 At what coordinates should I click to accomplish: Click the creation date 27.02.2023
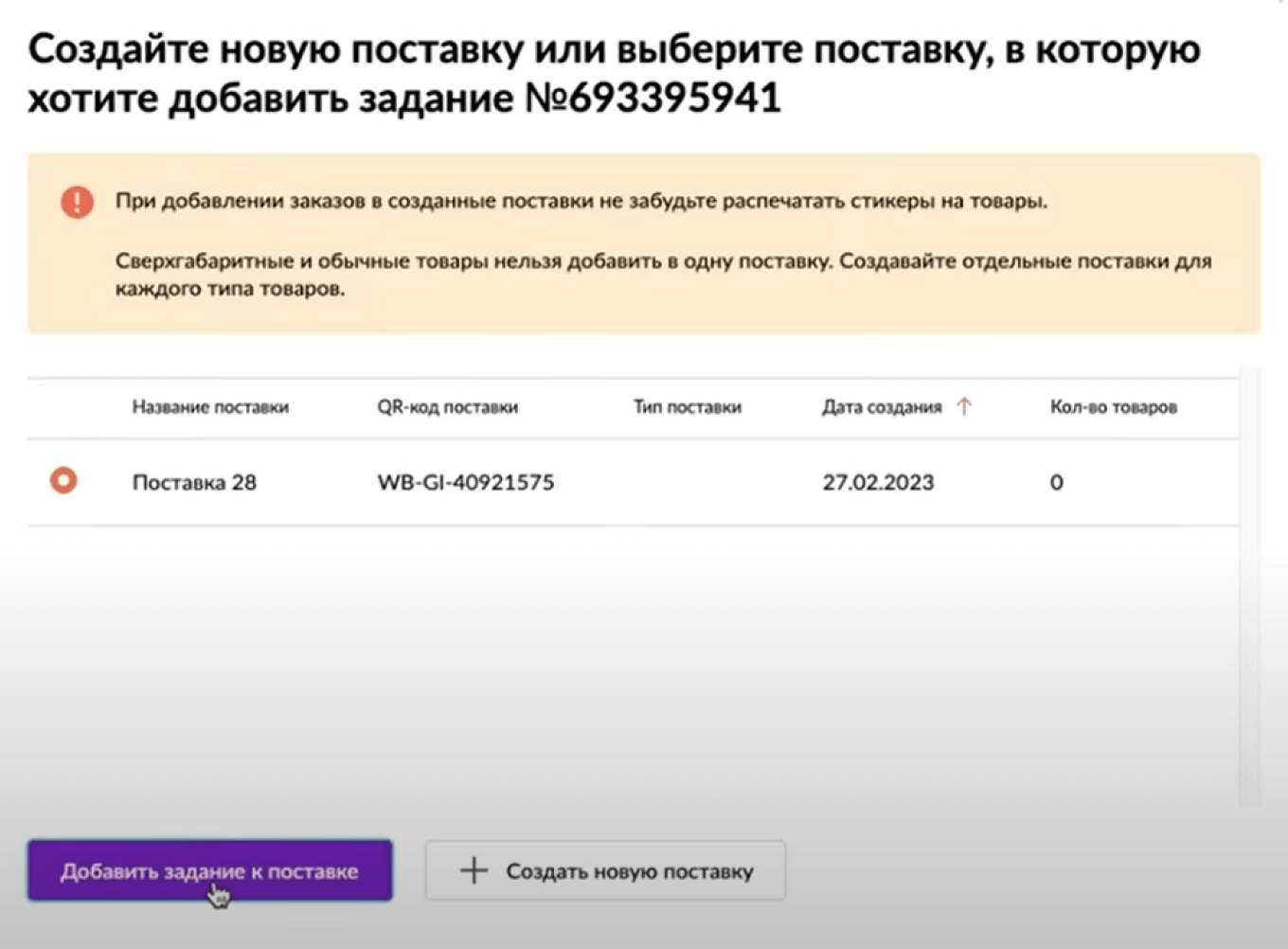[x=877, y=482]
